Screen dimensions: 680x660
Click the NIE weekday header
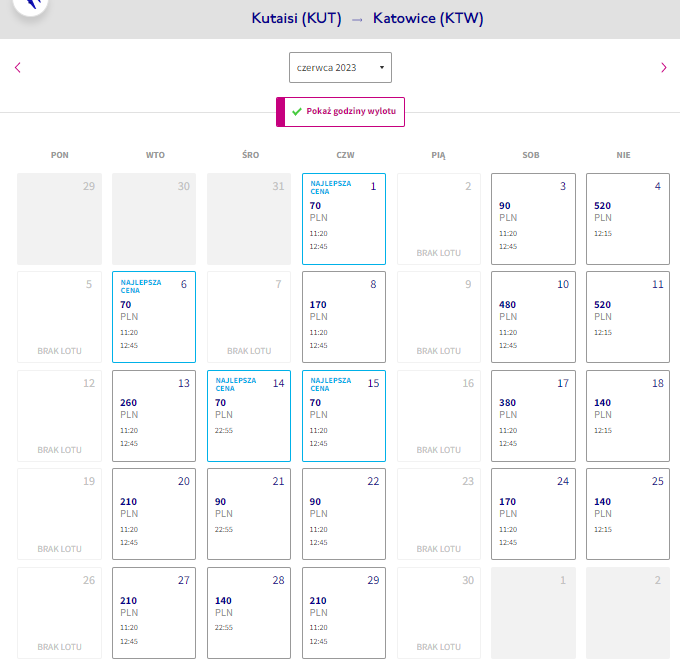[624, 155]
